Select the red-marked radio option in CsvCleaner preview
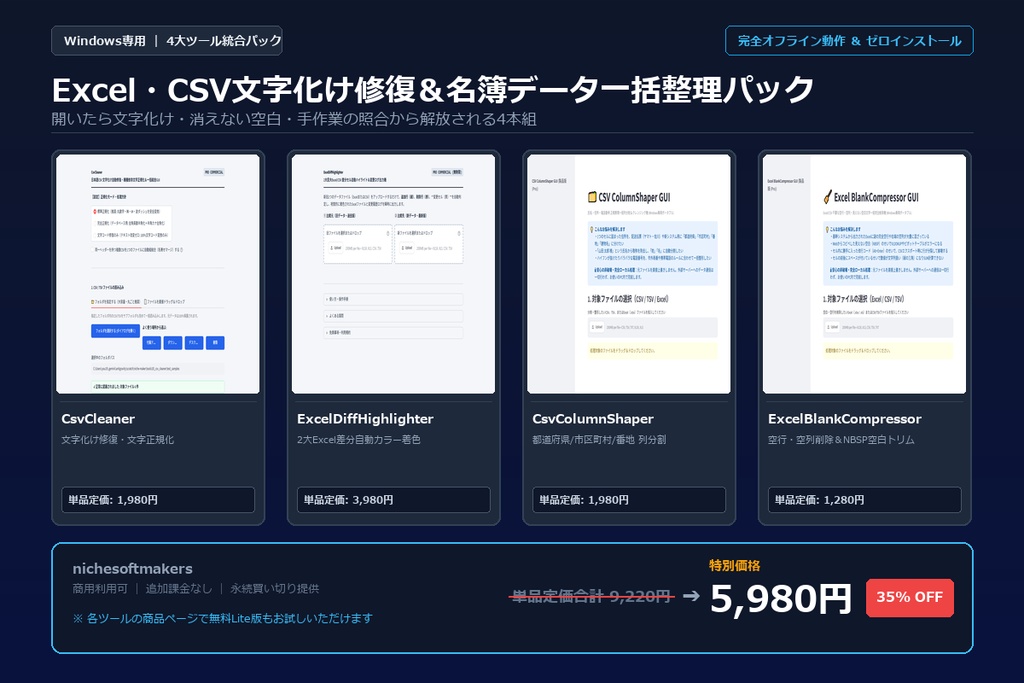The image size is (1024, 683). [95, 212]
